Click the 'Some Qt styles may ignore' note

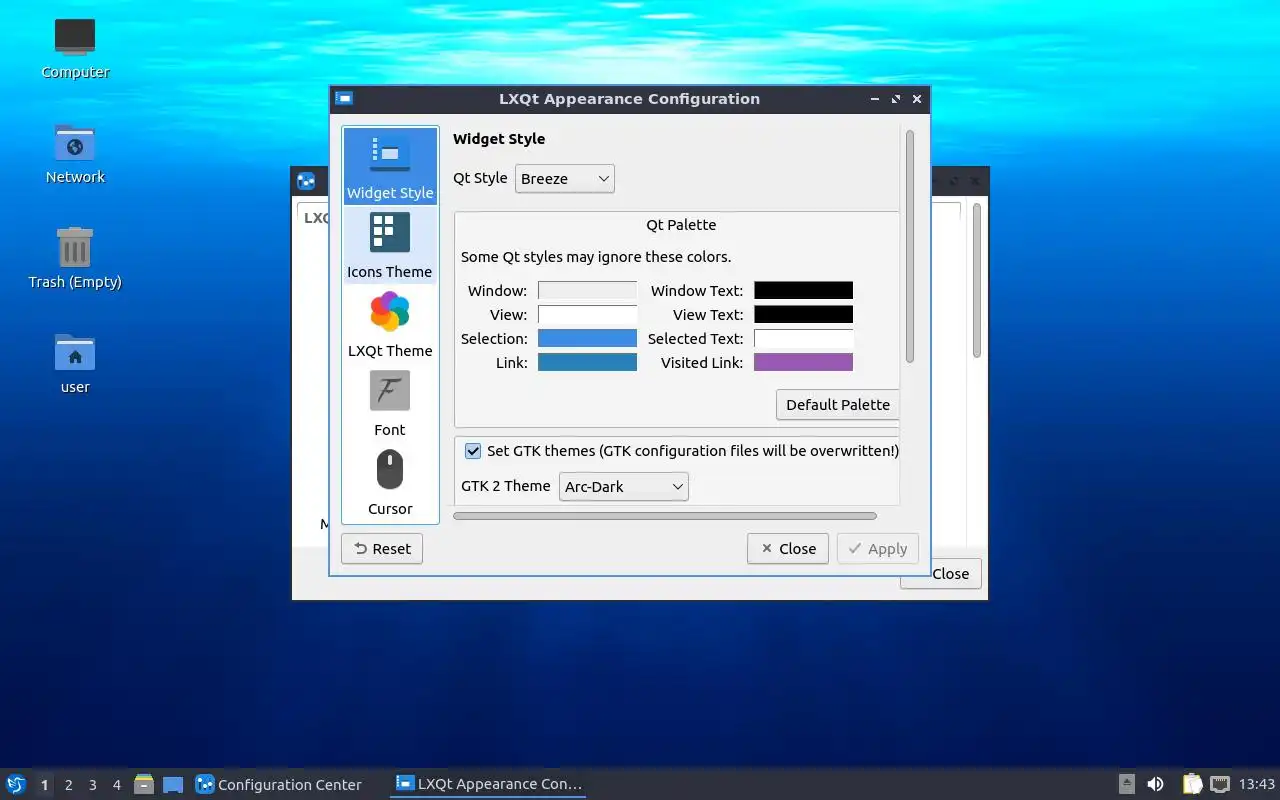(596, 257)
